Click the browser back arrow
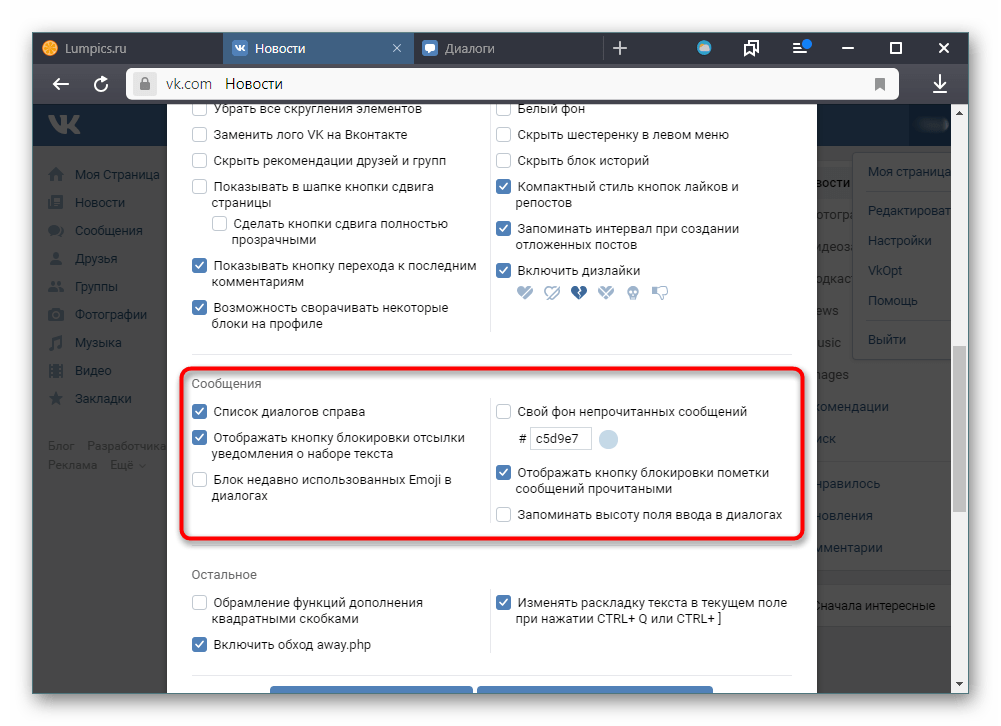This screenshot has height=726, width=1001. click(x=61, y=84)
